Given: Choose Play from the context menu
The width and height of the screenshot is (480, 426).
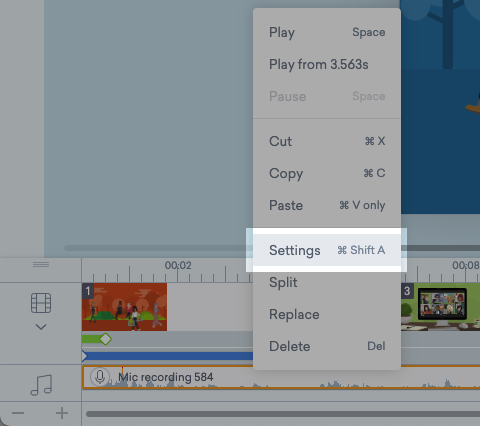Looking at the screenshot, I should (327, 32).
